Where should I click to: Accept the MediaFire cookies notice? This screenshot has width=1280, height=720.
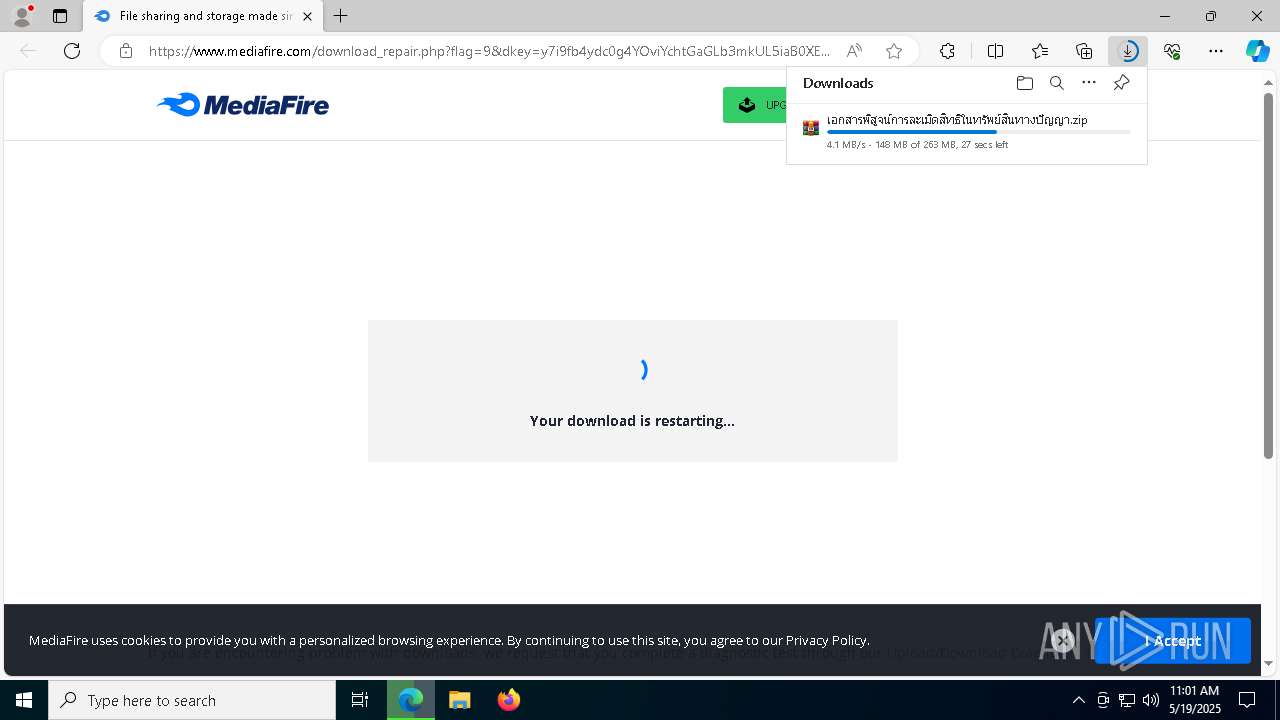pyautogui.click(x=1172, y=641)
